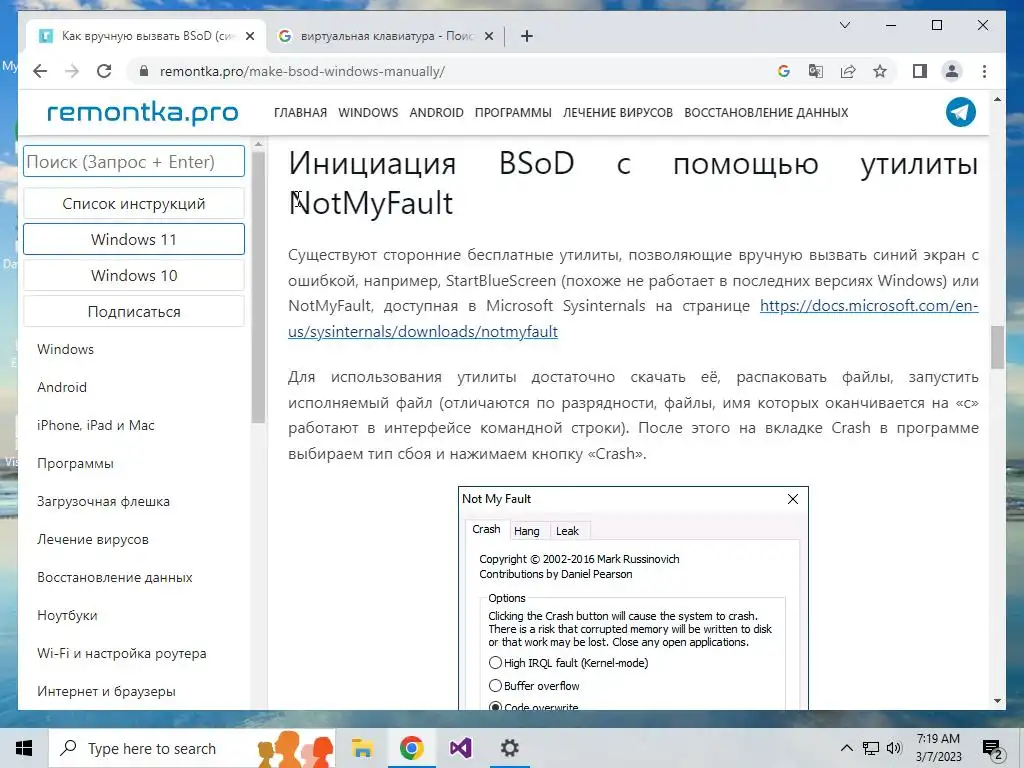Open ВОССТАНОВЛЕНИЕ ДАННЫХ menu item
The width and height of the screenshot is (1024, 768).
click(766, 112)
